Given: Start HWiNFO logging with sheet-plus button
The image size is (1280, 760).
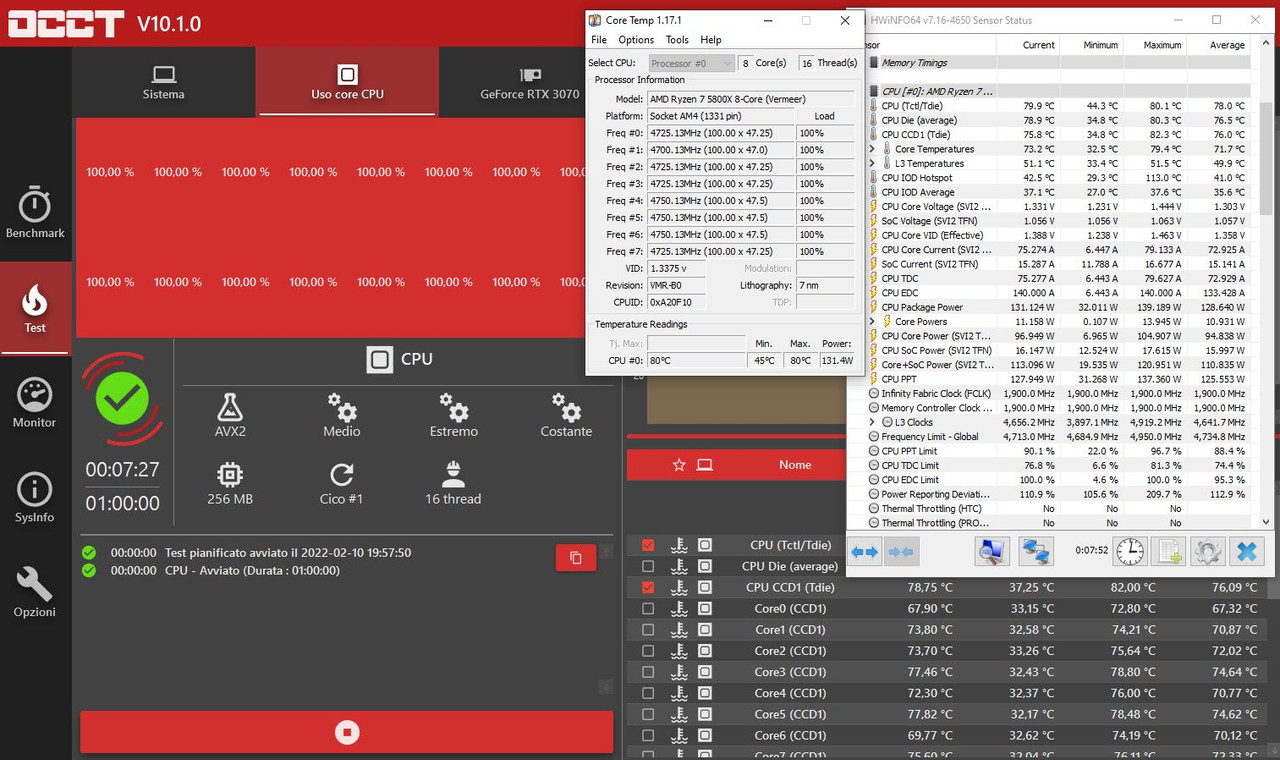Looking at the screenshot, I should [x=1169, y=551].
